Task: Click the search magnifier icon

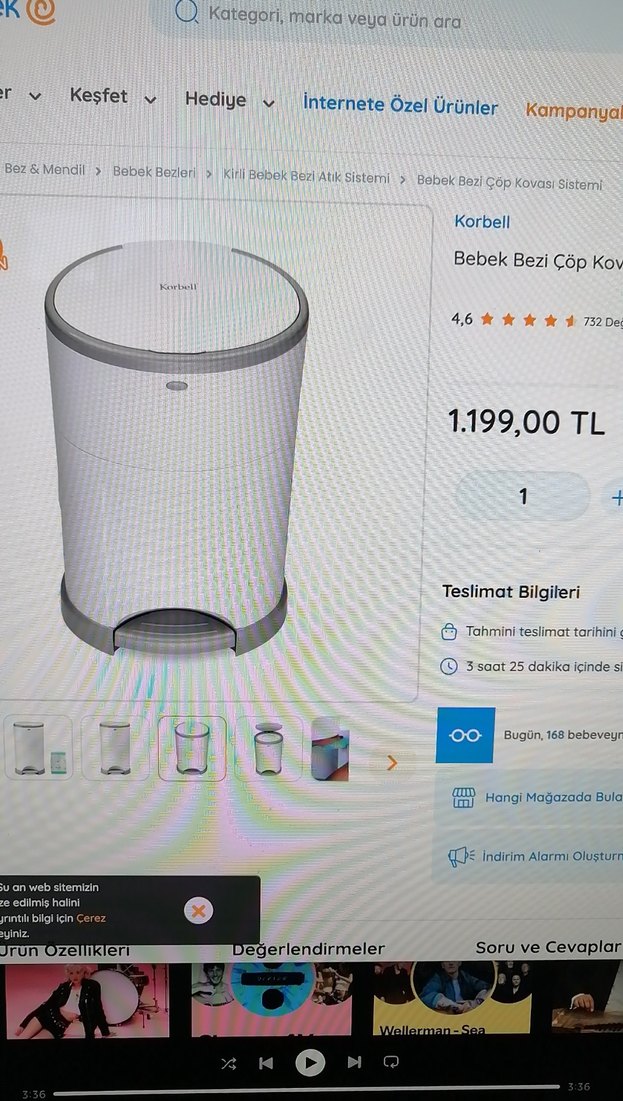Action: point(186,12)
